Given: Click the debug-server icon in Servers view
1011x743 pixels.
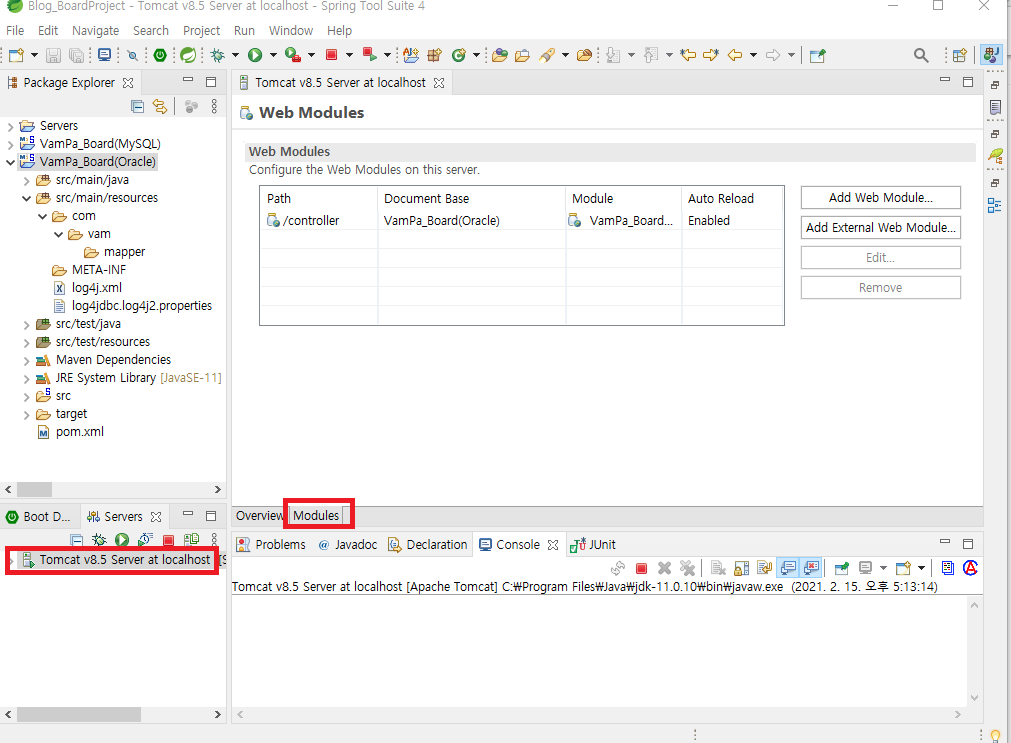Looking at the screenshot, I should click(x=99, y=539).
